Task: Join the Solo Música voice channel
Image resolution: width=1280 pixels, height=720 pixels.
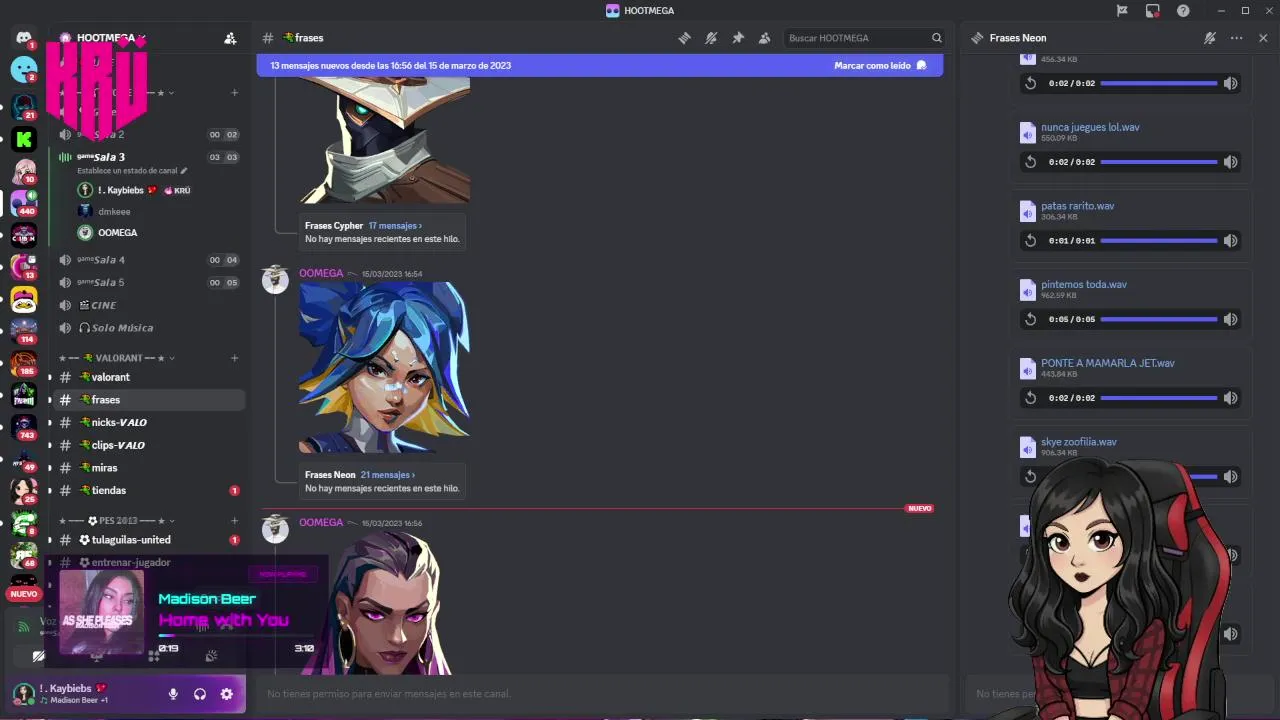Action: point(149,328)
